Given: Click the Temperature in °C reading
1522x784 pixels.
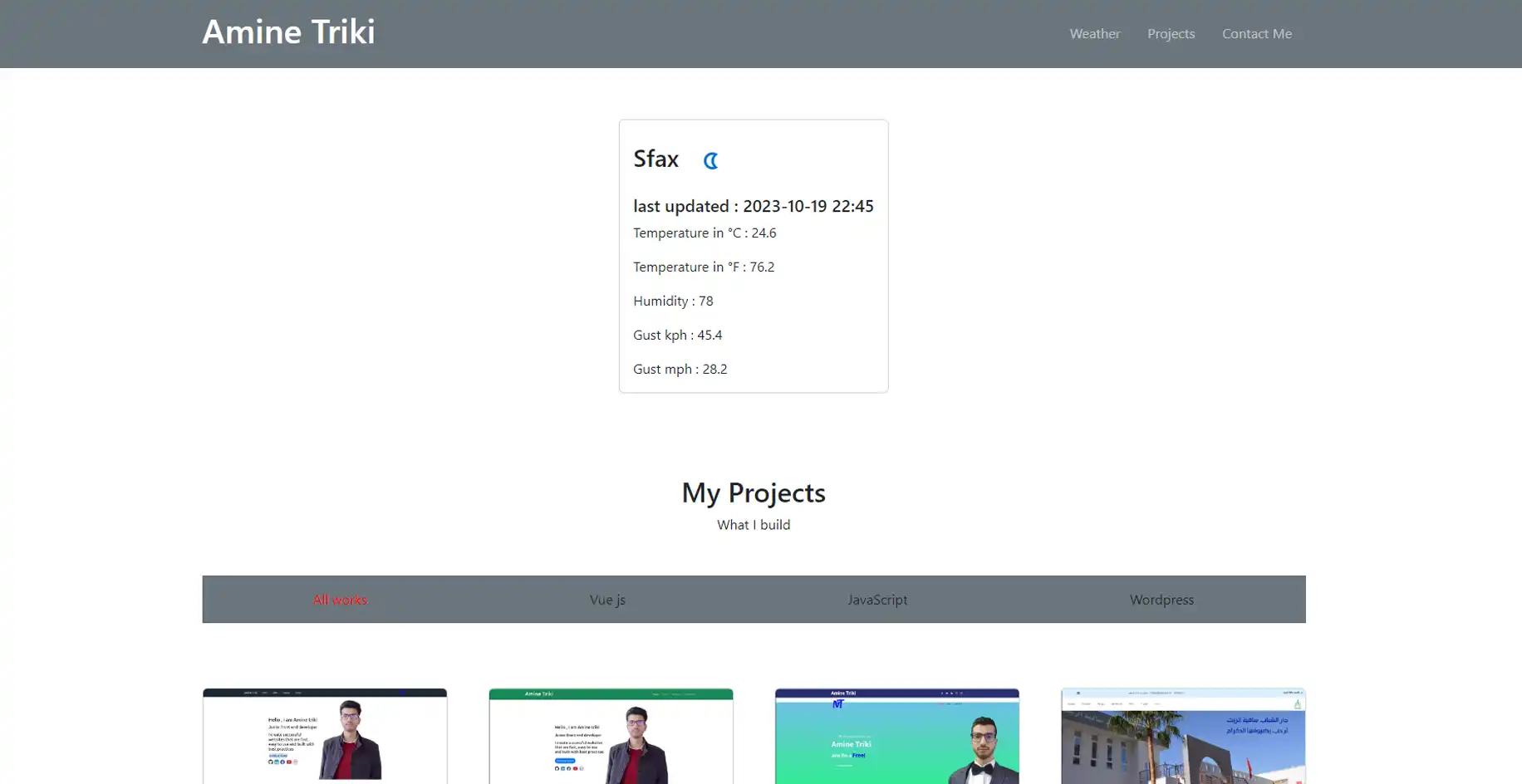Looking at the screenshot, I should point(705,233).
